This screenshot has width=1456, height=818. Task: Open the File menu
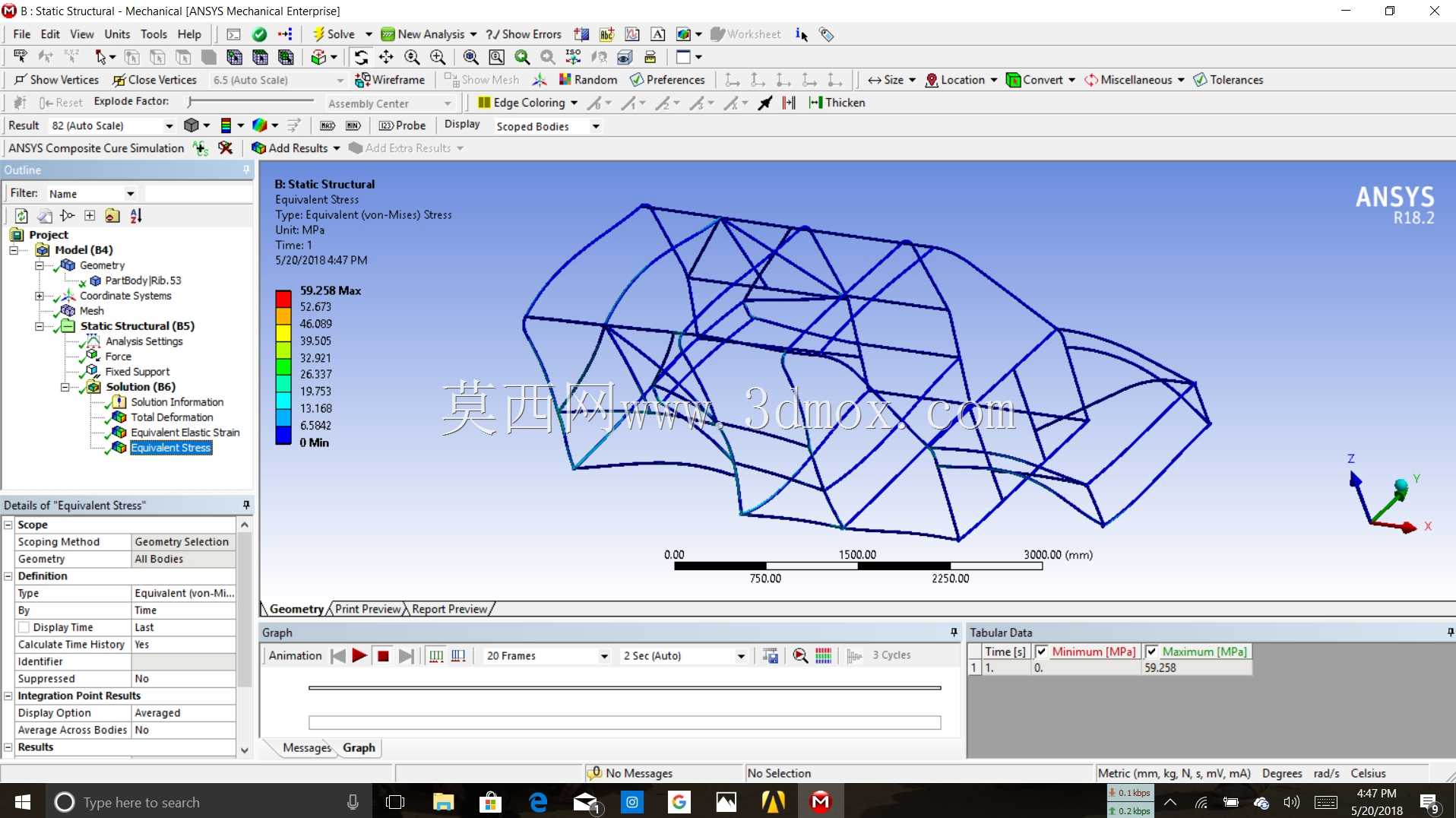pos(21,34)
